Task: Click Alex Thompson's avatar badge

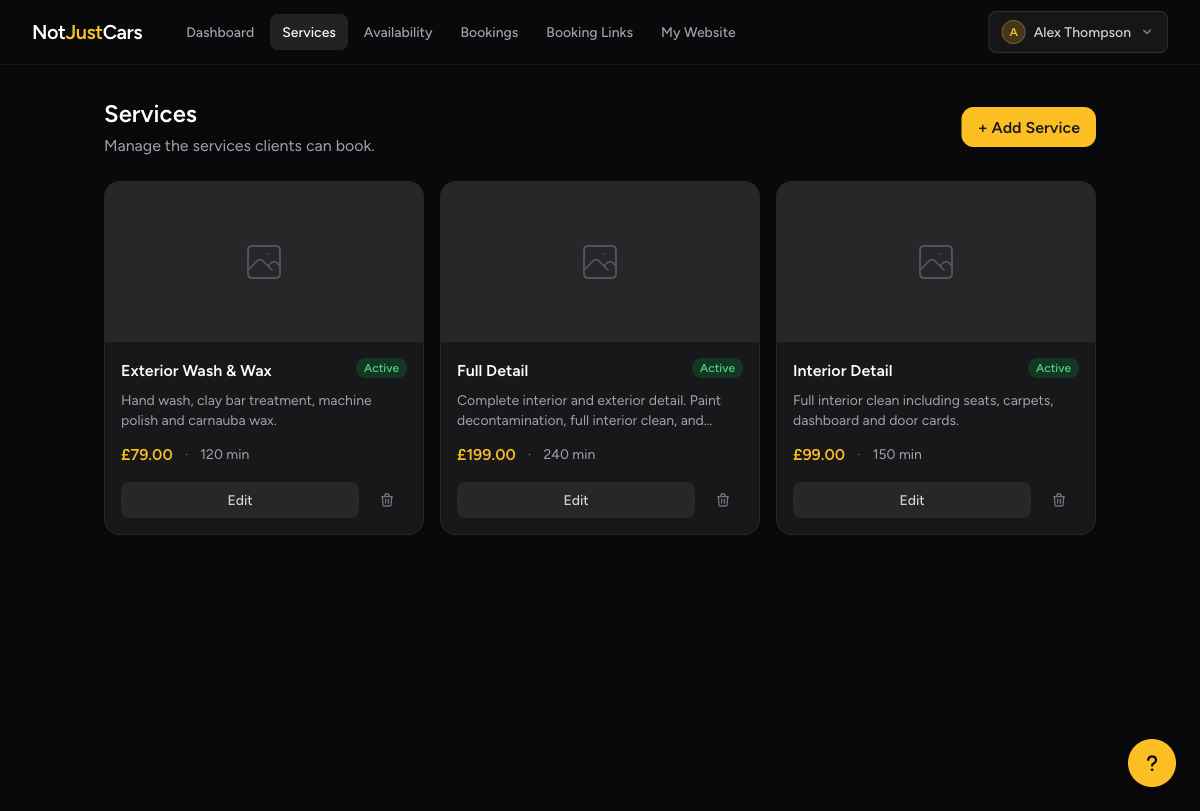Action: (1013, 31)
